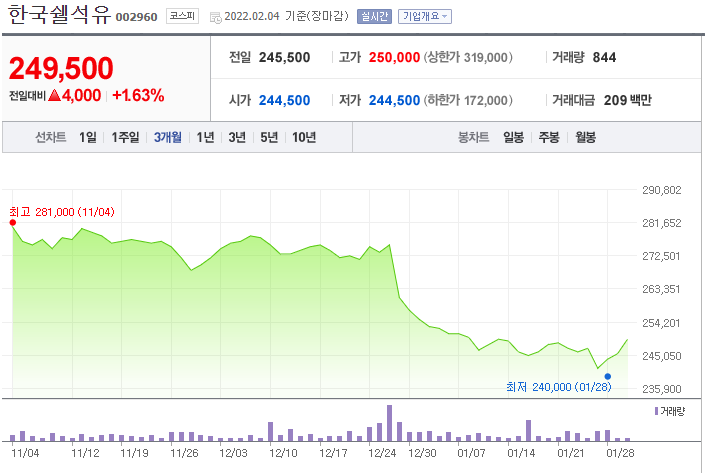
Task: Select the 1년 line chart period
Action: pos(205,137)
